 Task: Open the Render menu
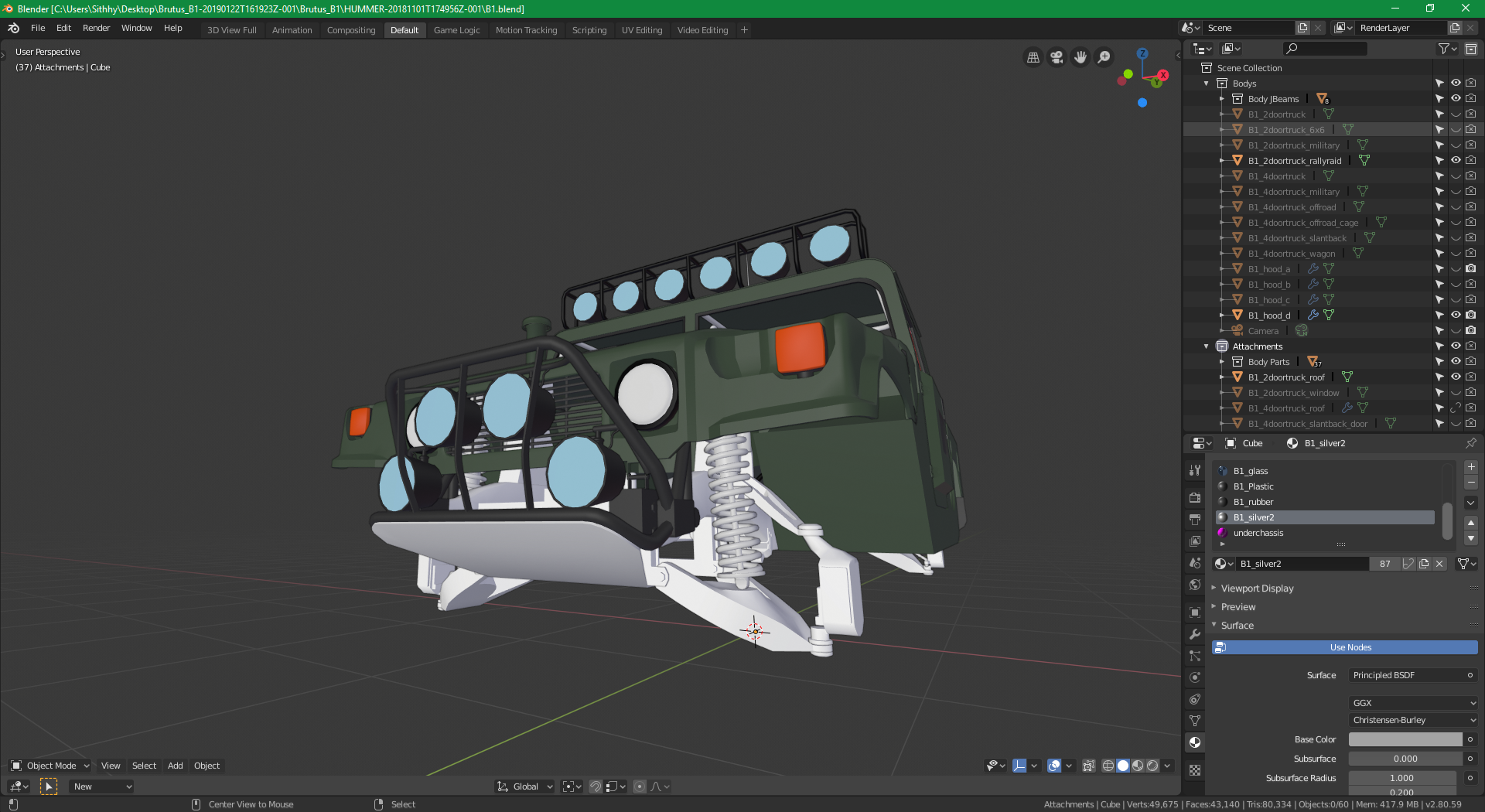96,28
